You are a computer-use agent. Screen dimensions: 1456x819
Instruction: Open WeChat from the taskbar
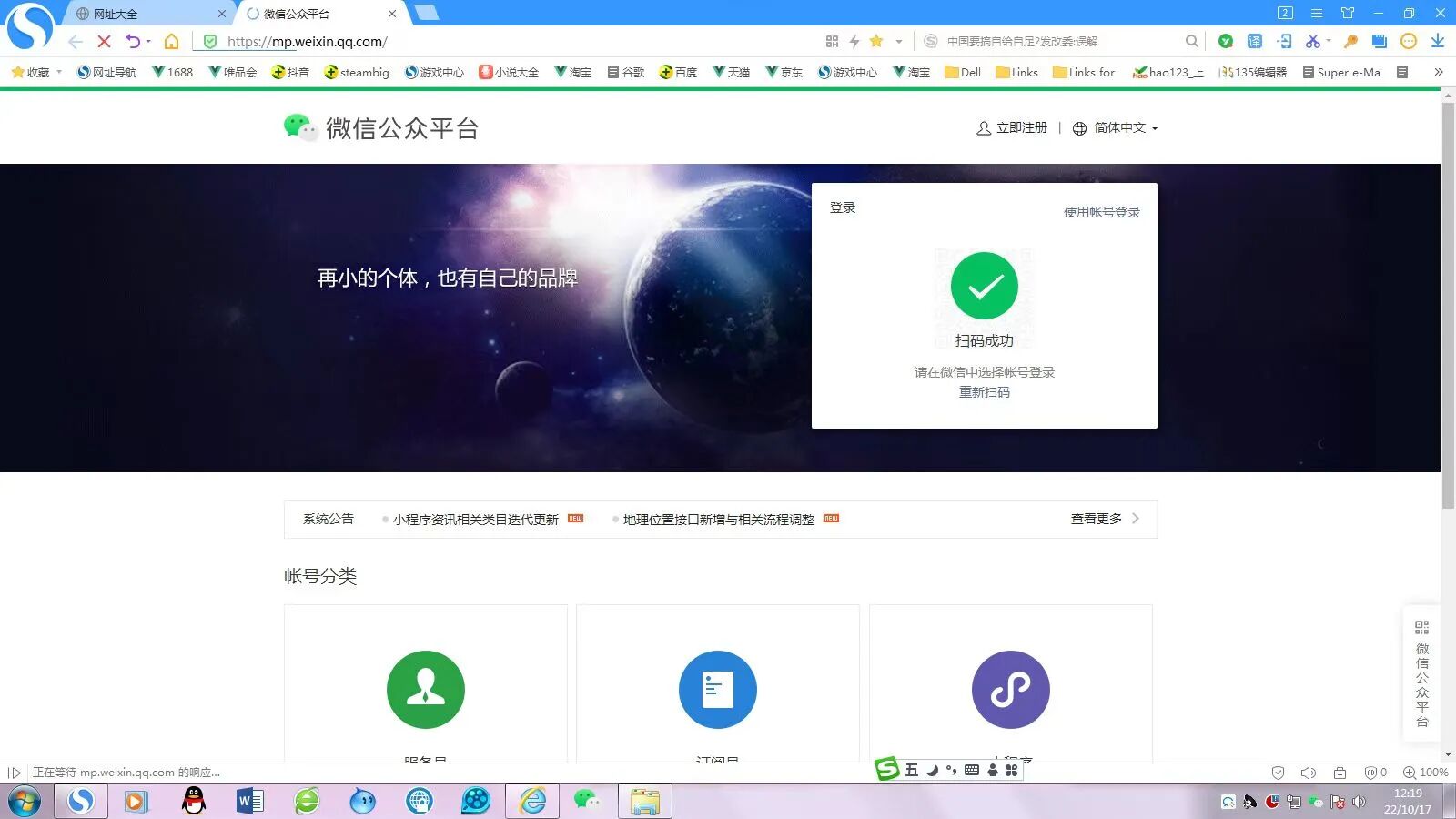pos(588,801)
